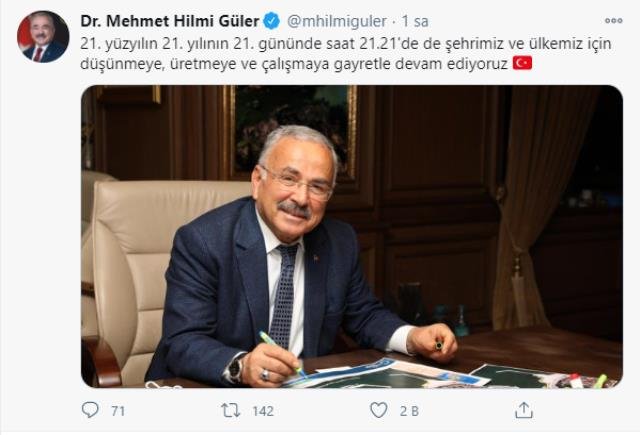The width and height of the screenshot is (640, 435).
Task: Retweet using the arrows icon
Action: click(x=231, y=410)
